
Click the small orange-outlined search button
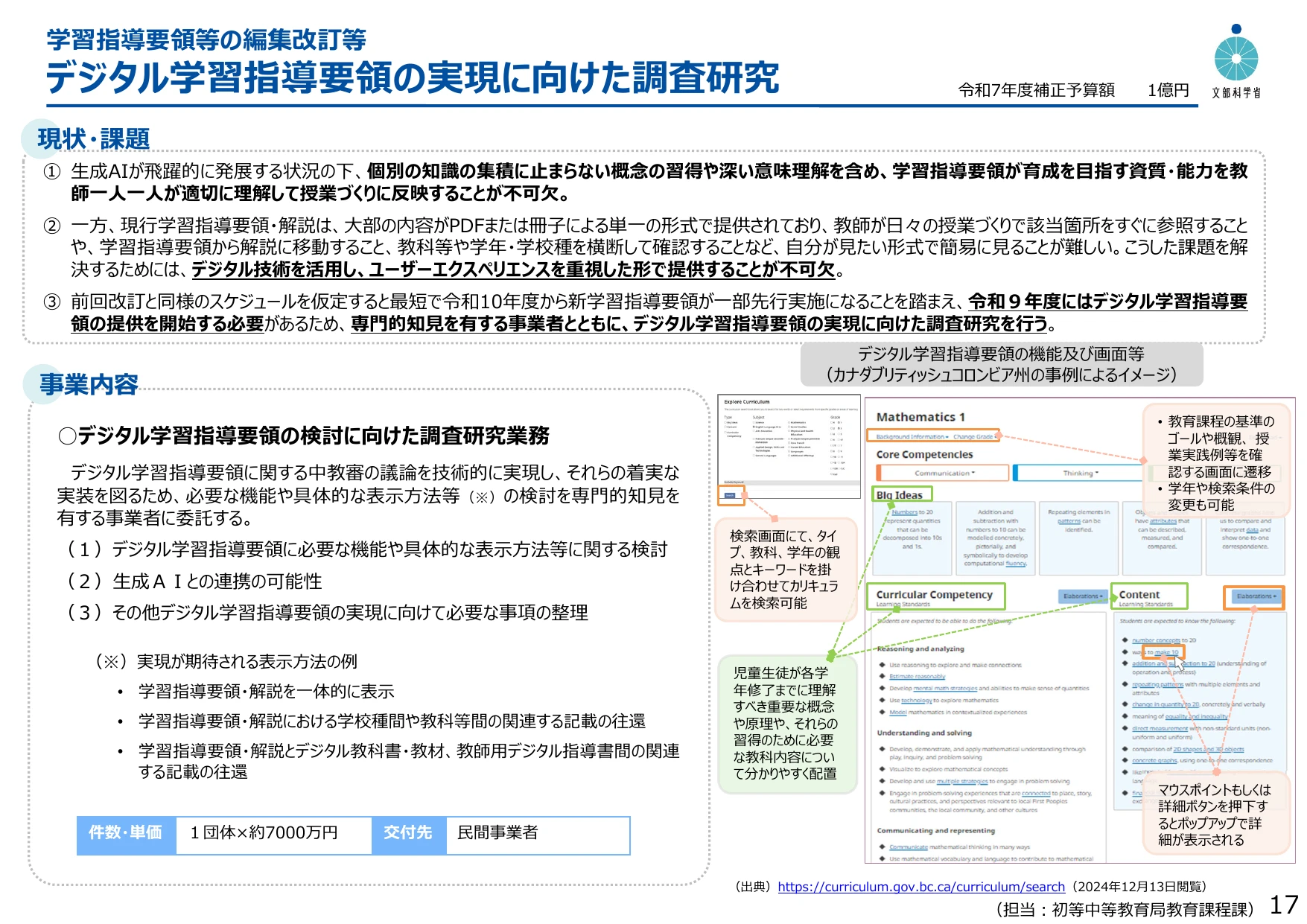coord(731,495)
